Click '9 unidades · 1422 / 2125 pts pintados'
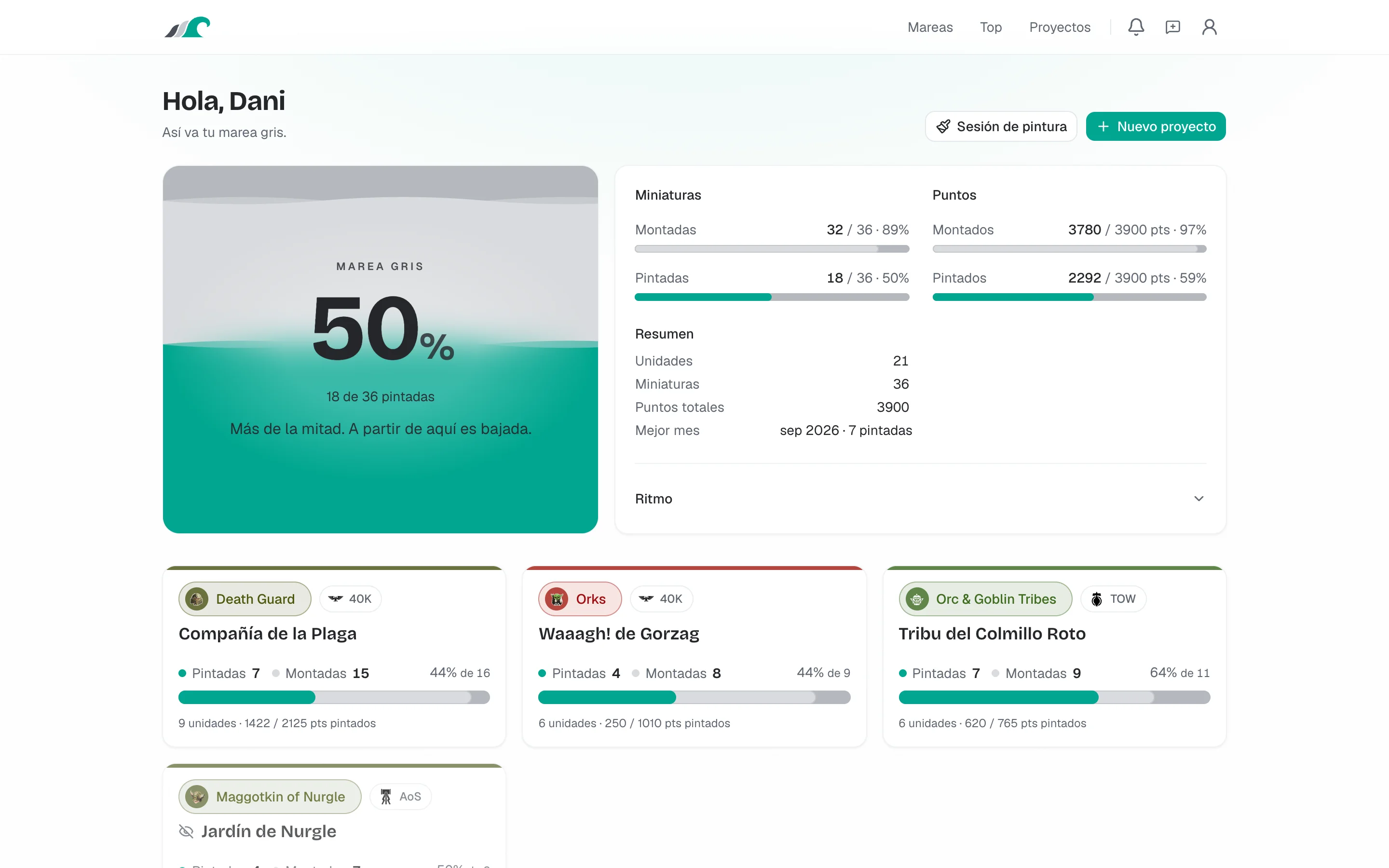 [277, 723]
